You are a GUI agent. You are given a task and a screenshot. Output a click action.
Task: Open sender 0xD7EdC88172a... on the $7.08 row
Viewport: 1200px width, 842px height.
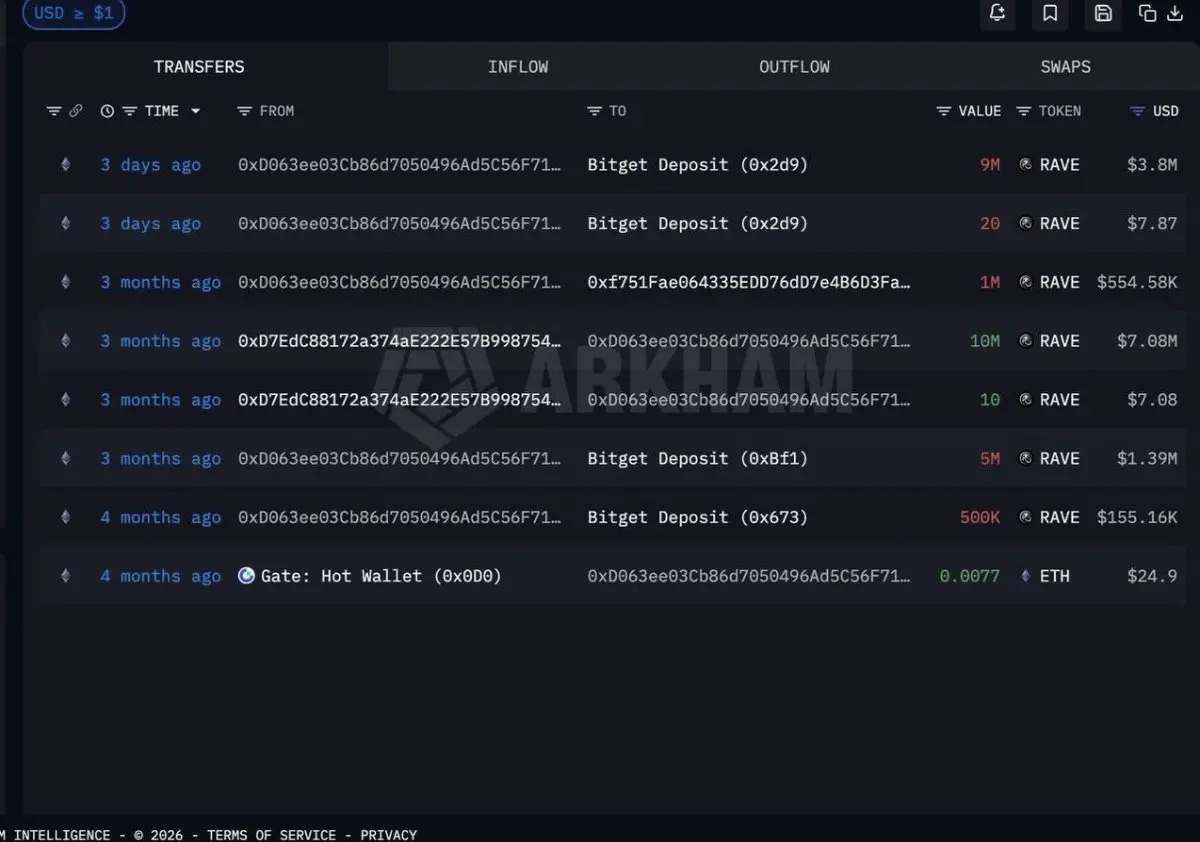click(400, 400)
